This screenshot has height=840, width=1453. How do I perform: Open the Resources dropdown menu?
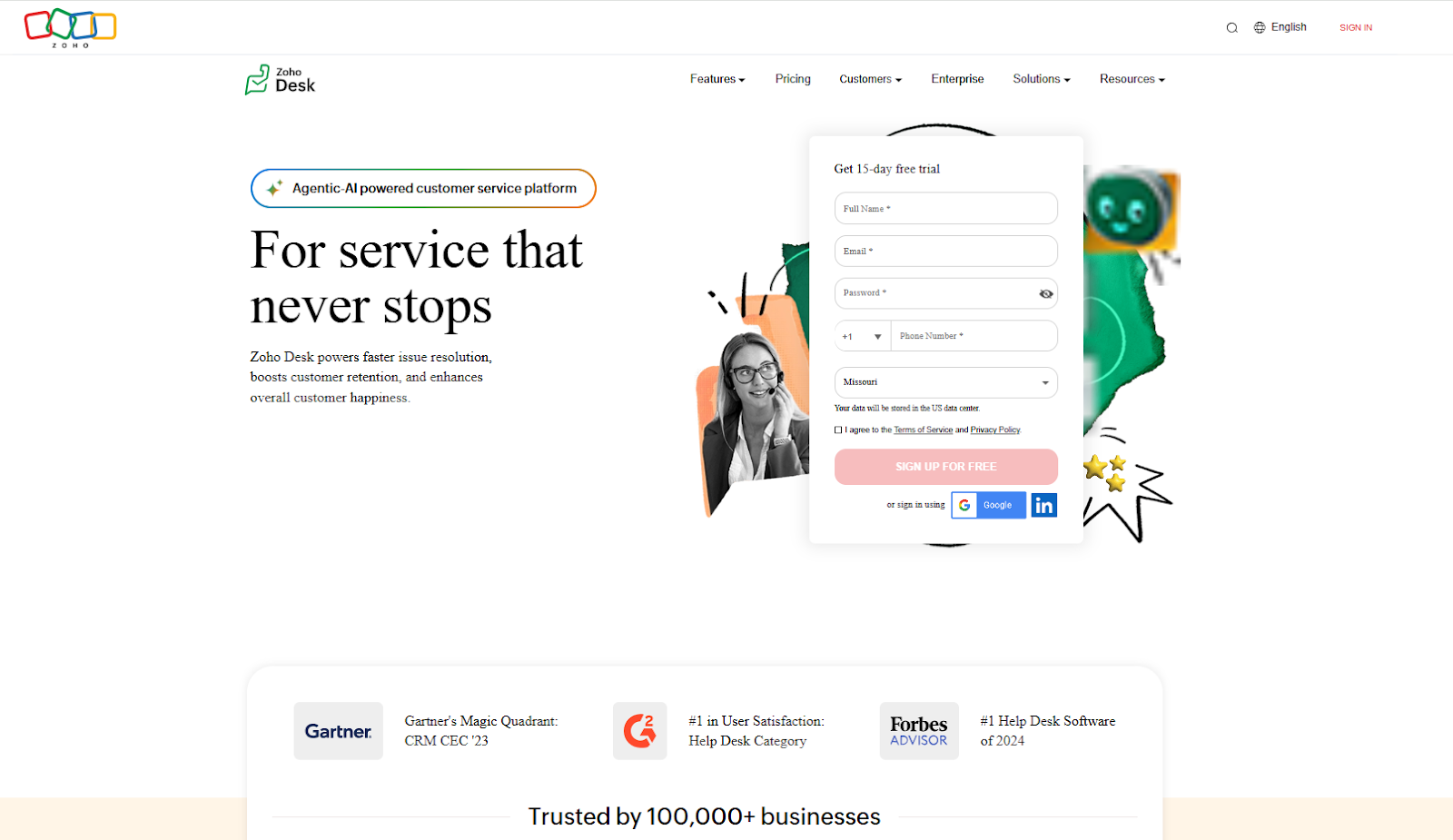tap(1132, 79)
